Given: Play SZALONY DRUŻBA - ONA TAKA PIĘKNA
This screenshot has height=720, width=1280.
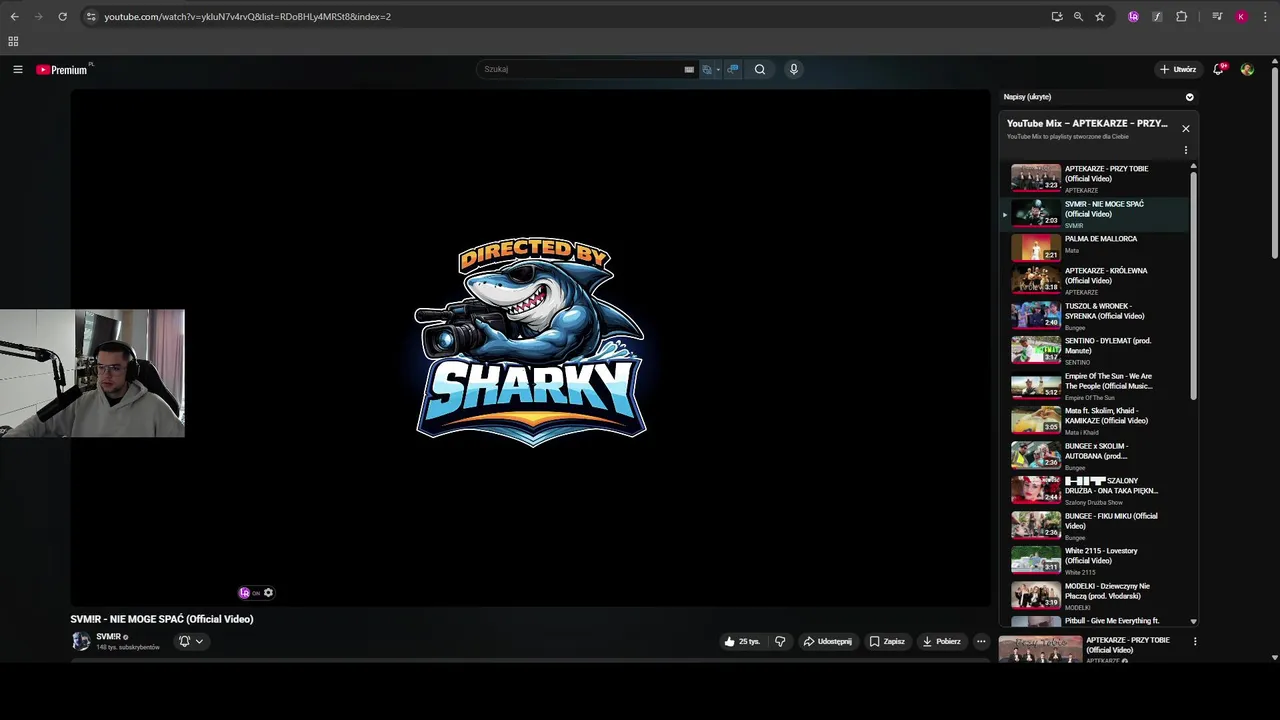Looking at the screenshot, I should [1097, 491].
